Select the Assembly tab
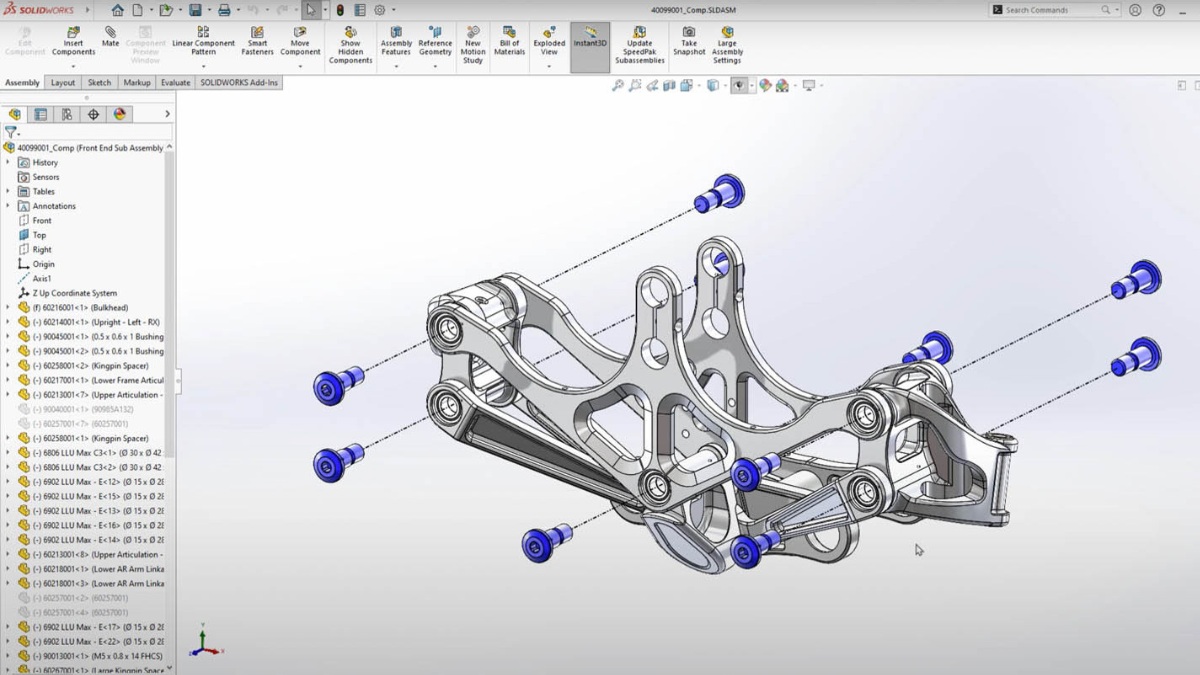This screenshot has width=1200, height=675. pos(22,83)
